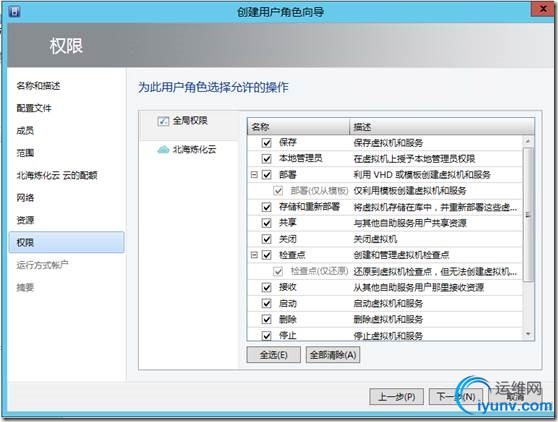Uncheck the 关闭 permission

pos(267,239)
